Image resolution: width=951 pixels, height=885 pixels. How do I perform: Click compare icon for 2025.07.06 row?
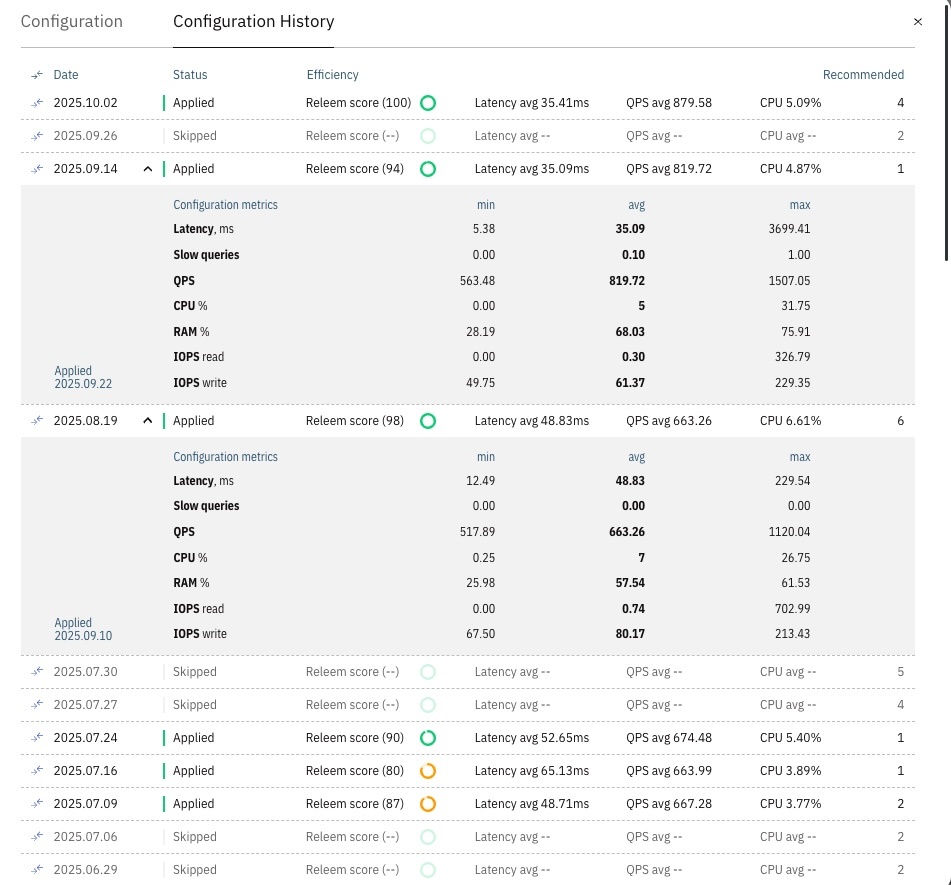(37, 836)
